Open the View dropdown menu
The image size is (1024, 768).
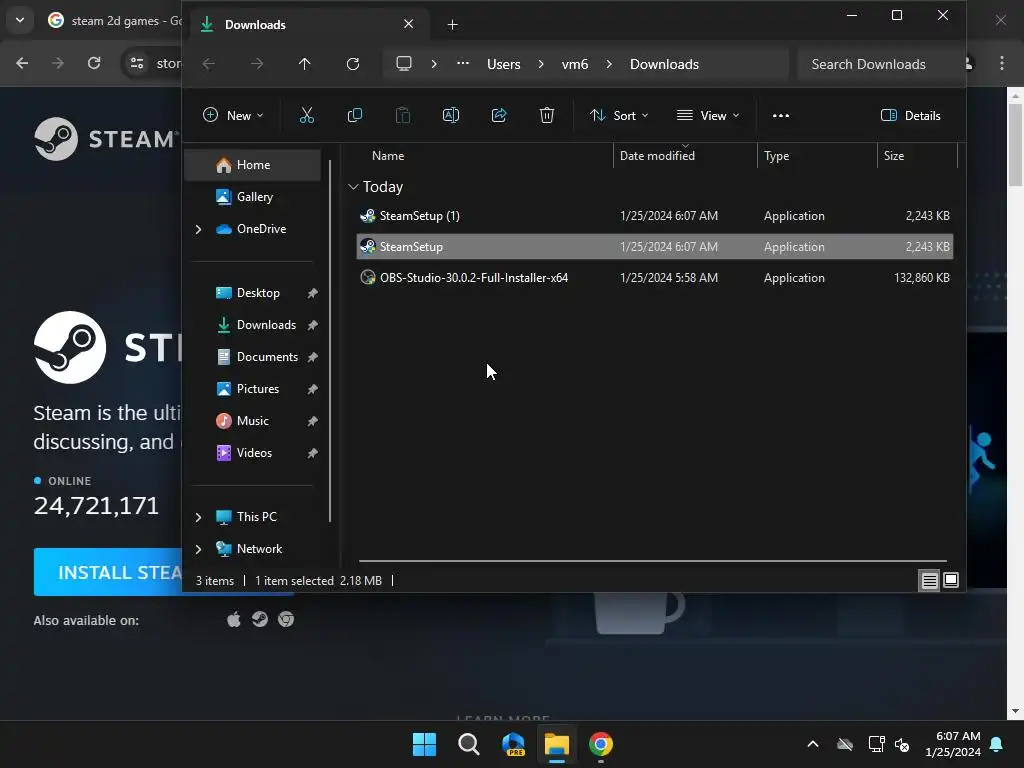click(708, 116)
